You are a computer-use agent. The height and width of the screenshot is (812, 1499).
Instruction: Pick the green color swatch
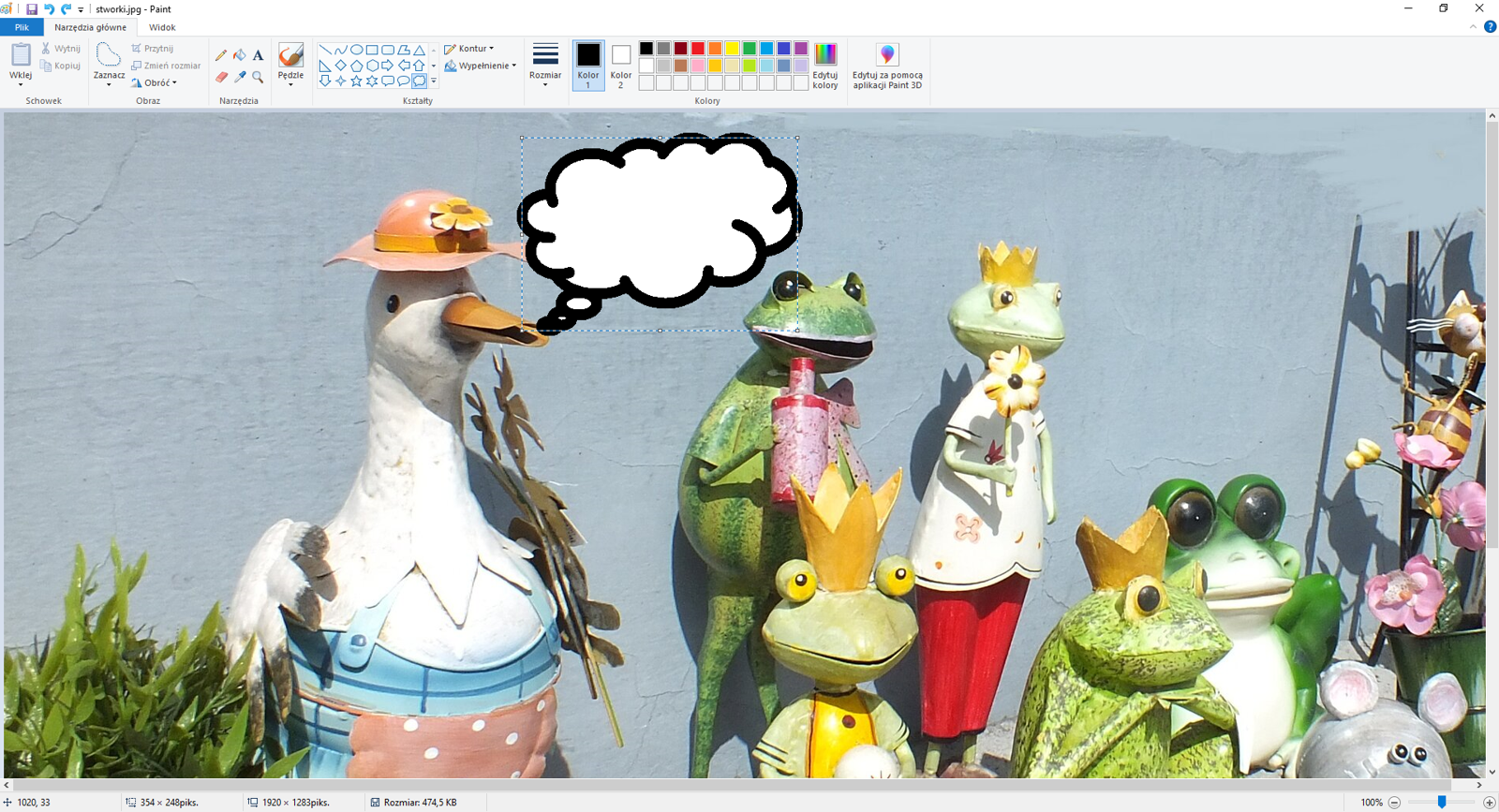point(749,49)
